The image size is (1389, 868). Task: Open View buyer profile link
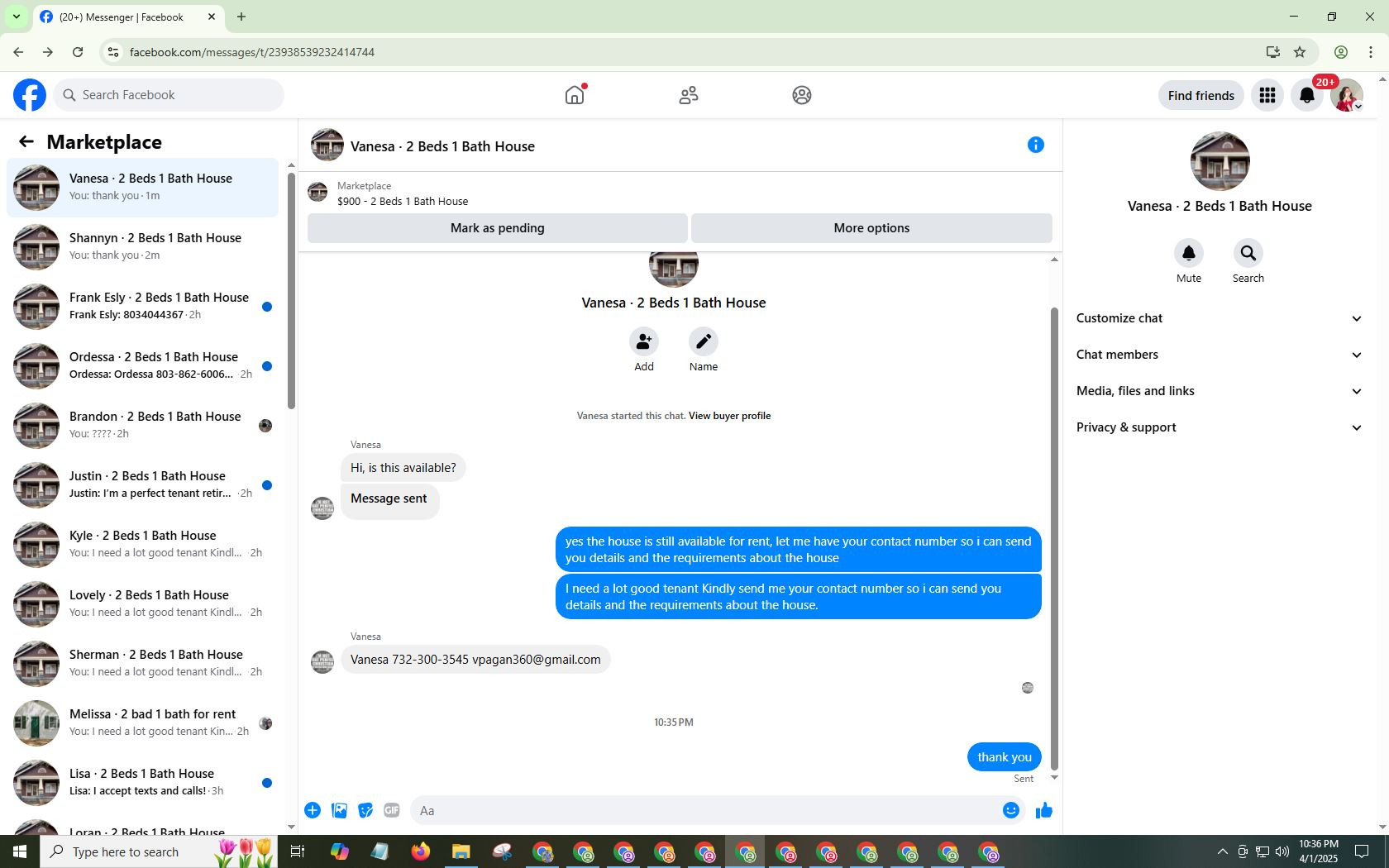(729, 416)
